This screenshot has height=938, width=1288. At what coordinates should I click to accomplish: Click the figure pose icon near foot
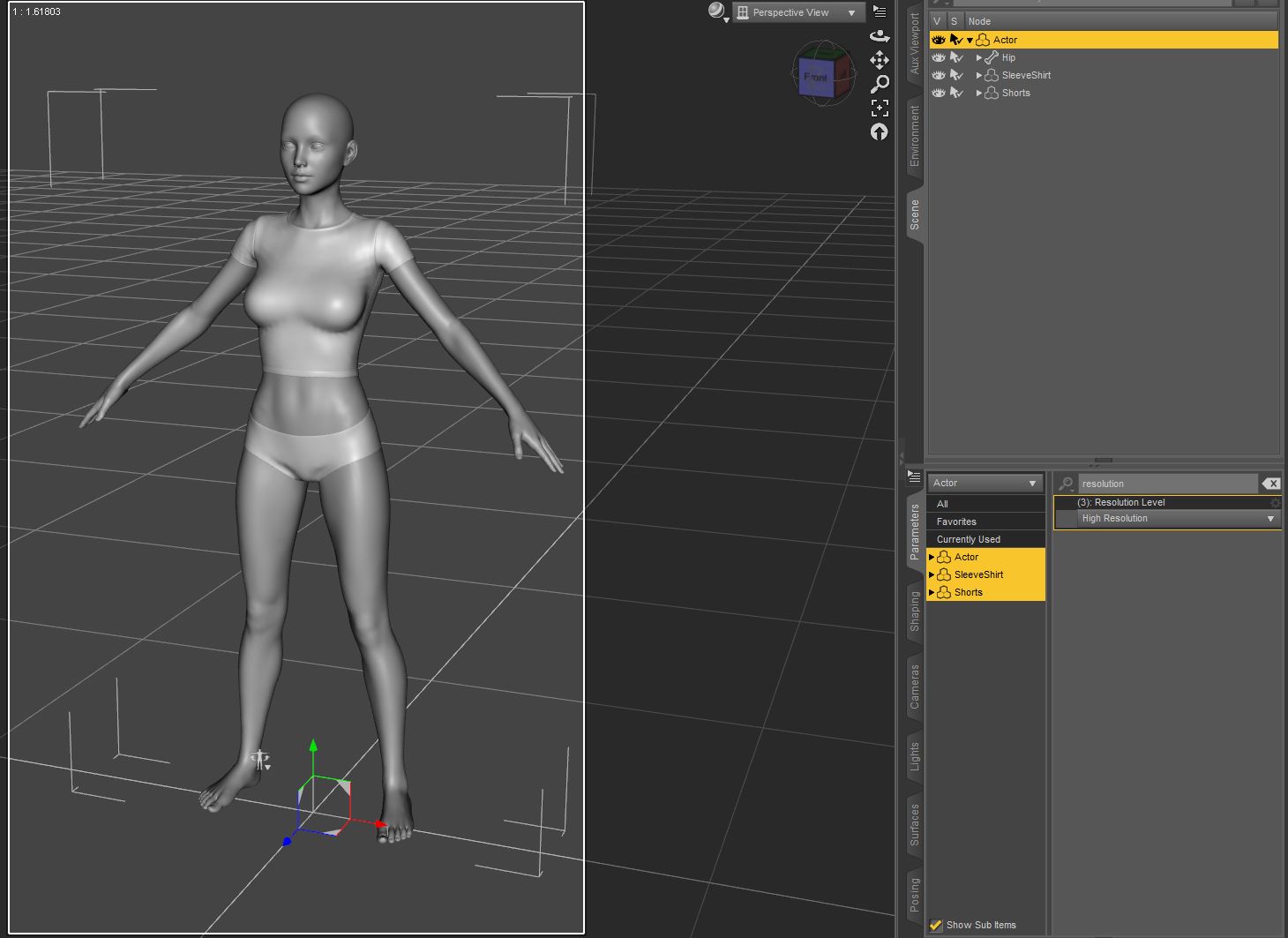(x=260, y=760)
